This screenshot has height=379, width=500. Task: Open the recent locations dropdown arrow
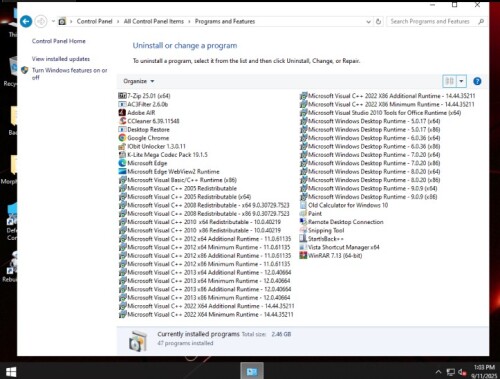53,21
